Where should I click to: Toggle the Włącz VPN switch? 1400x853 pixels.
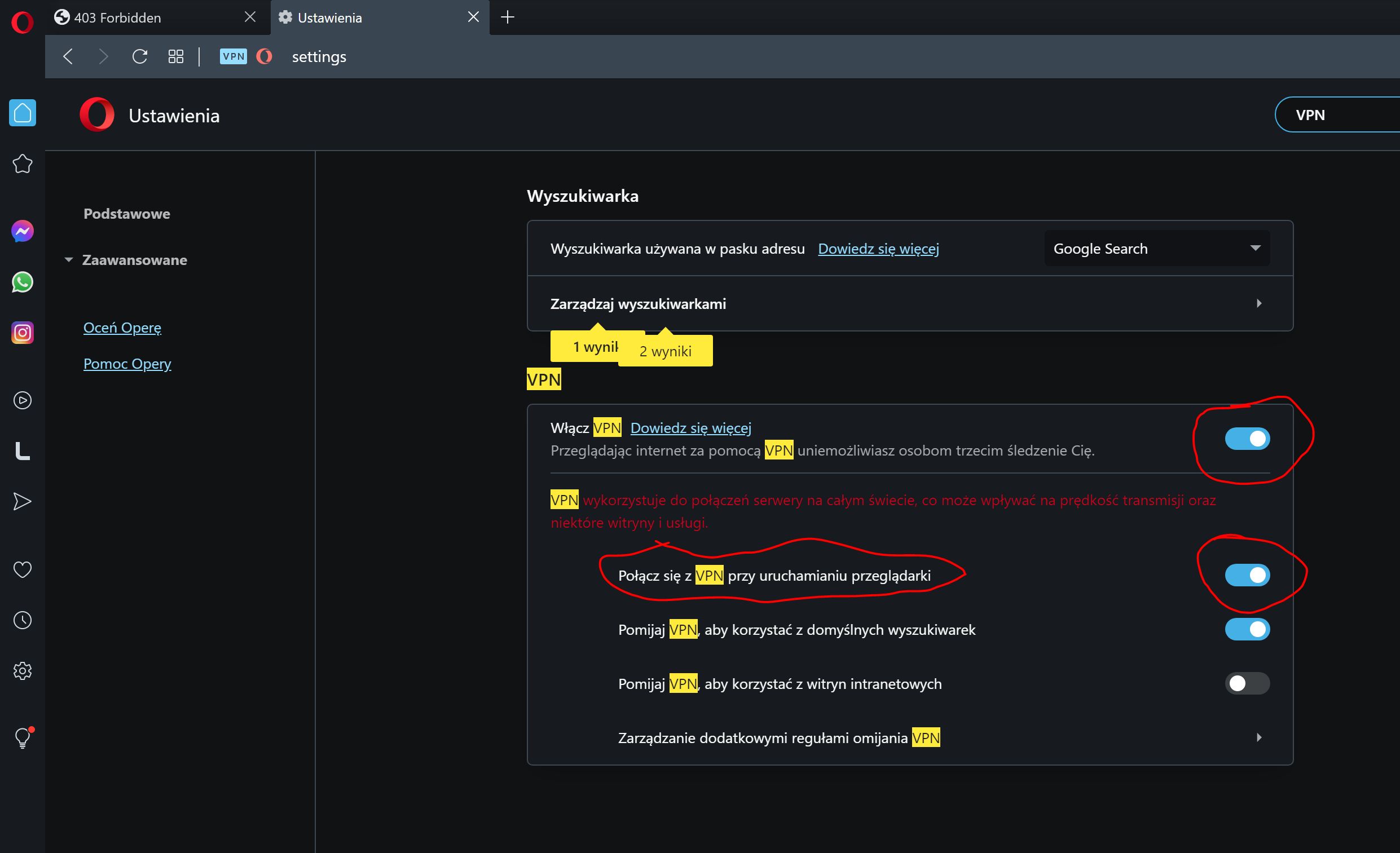coord(1247,439)
